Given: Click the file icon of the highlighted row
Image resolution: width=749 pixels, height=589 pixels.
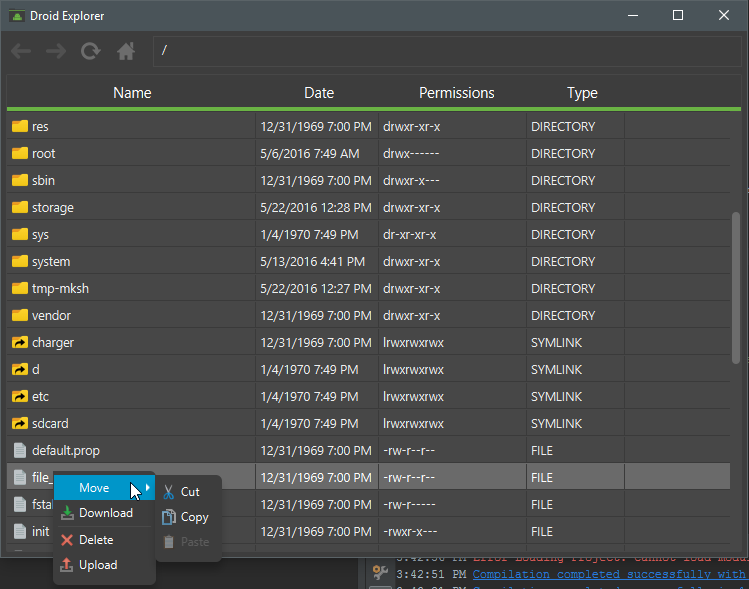Looking at the screenshot, I should 20,477.
